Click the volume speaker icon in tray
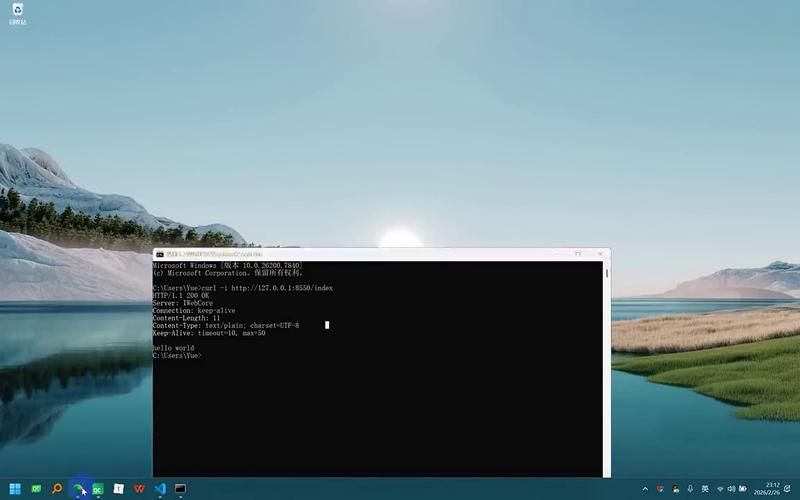 (x=733, y=489)
